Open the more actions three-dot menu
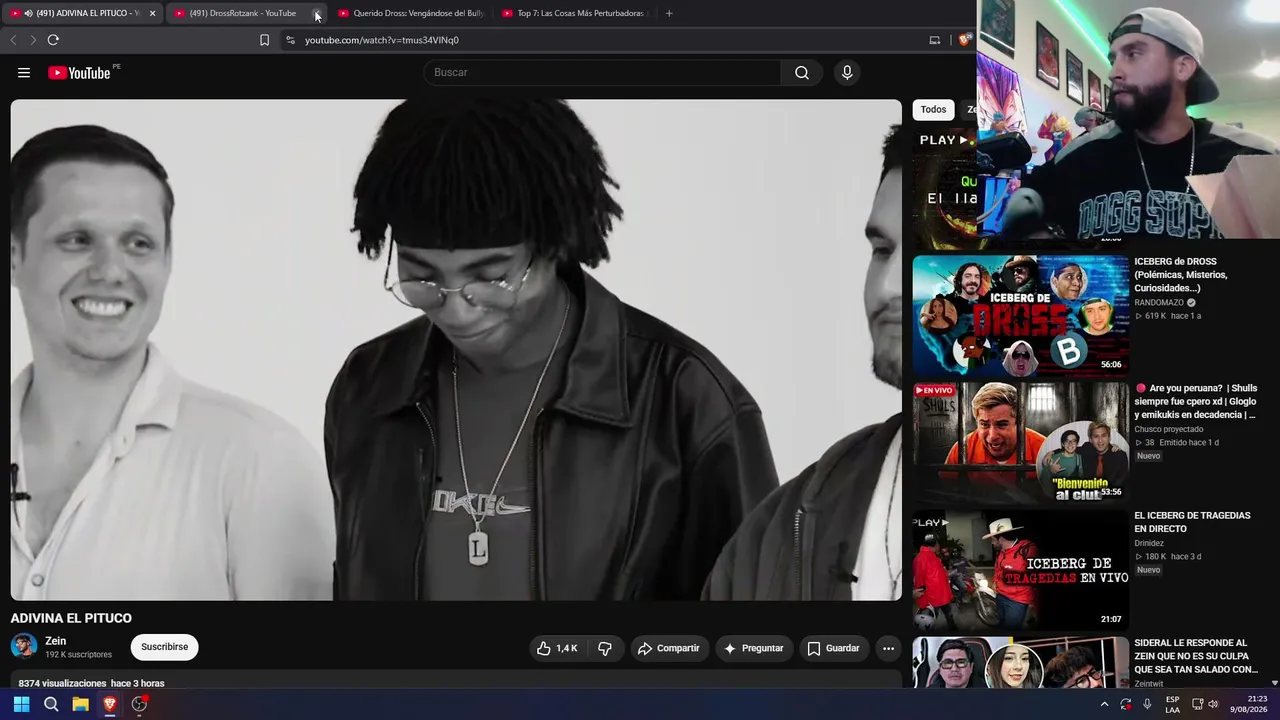Viewport: 1280px width, 720px height. 888,648
